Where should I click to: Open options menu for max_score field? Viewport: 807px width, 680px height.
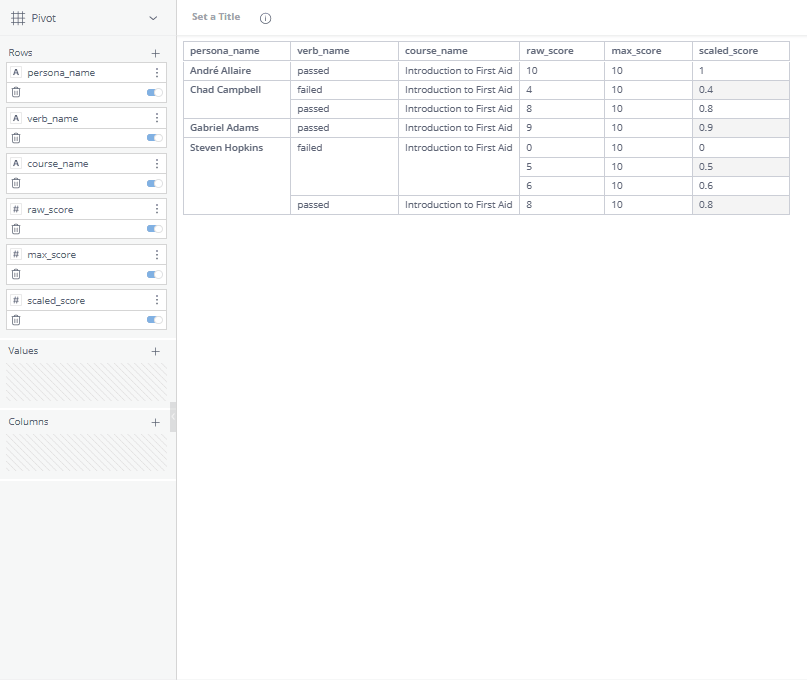click(157, 255)
